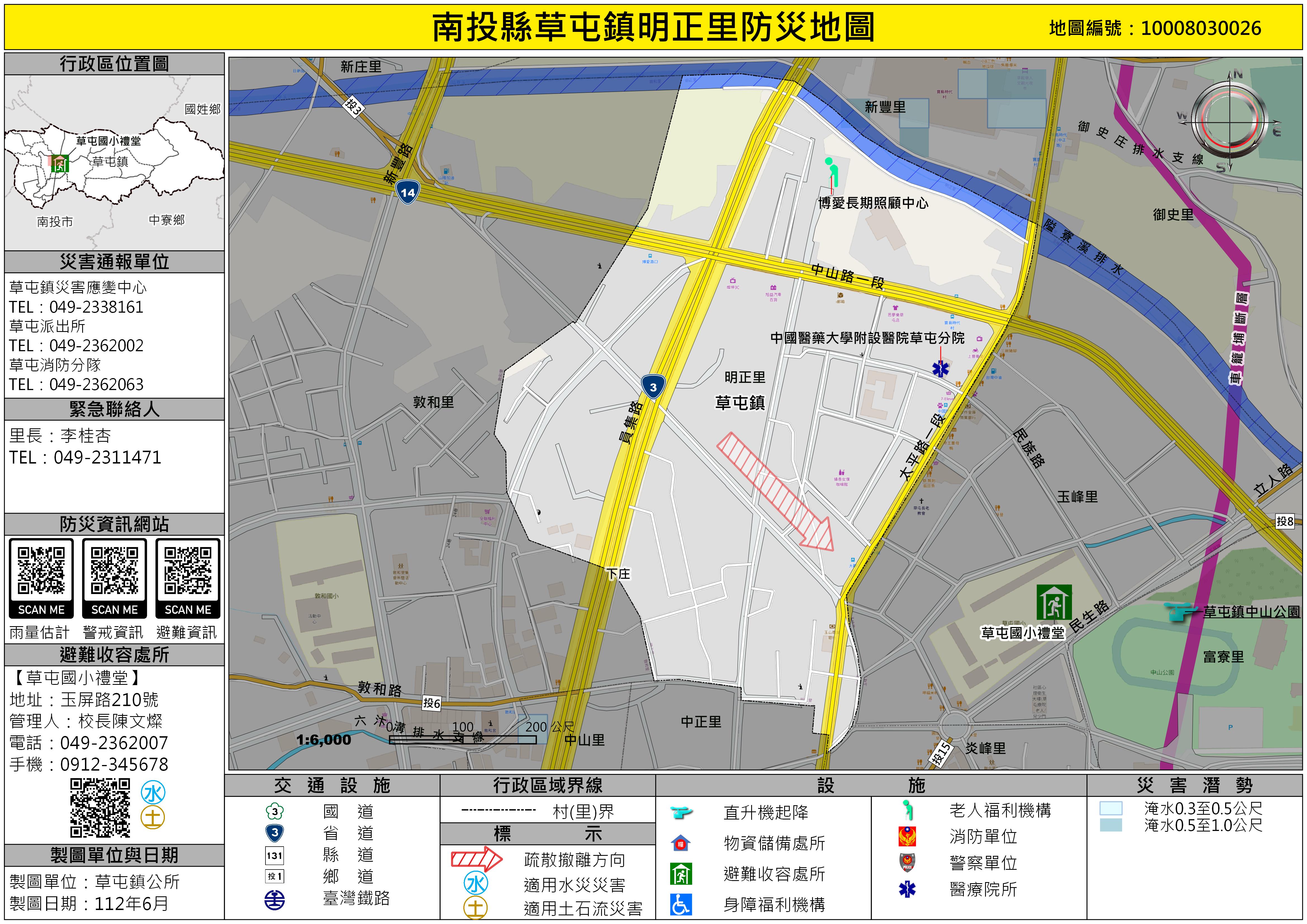Click the elderly welfare icon on the map
The image size is (1307, 924).
832,172
